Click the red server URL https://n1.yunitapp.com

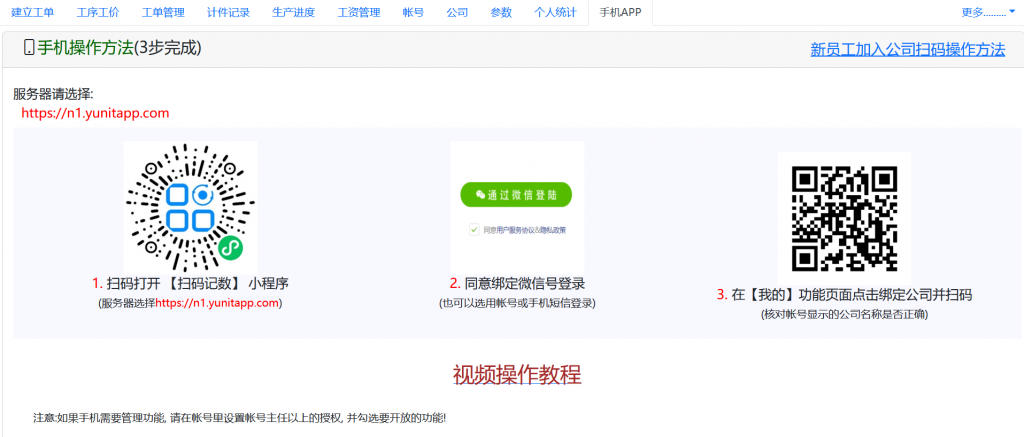click(95, 113)
